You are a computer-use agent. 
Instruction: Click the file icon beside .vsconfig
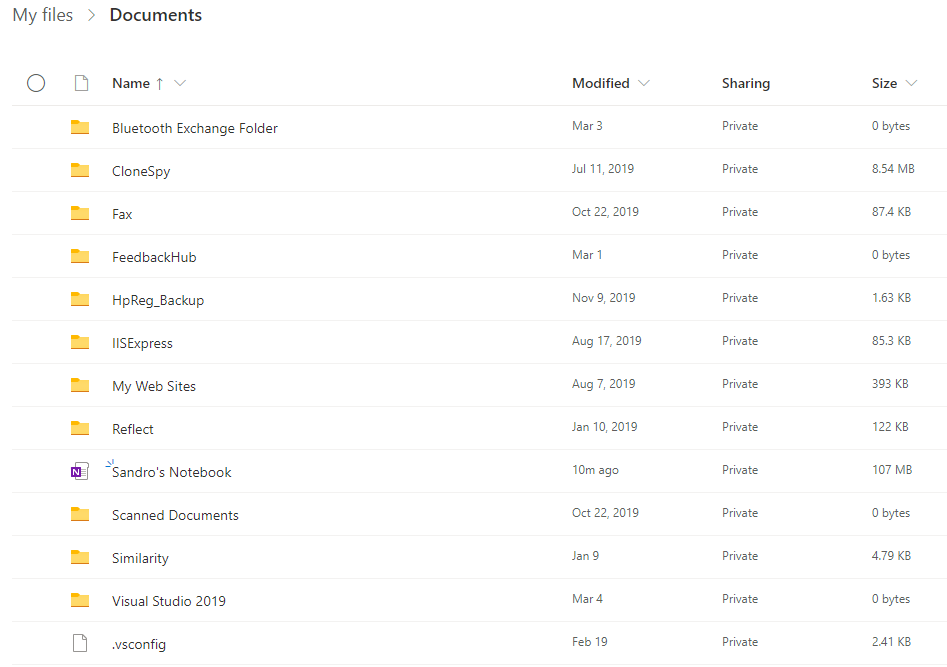80,642
